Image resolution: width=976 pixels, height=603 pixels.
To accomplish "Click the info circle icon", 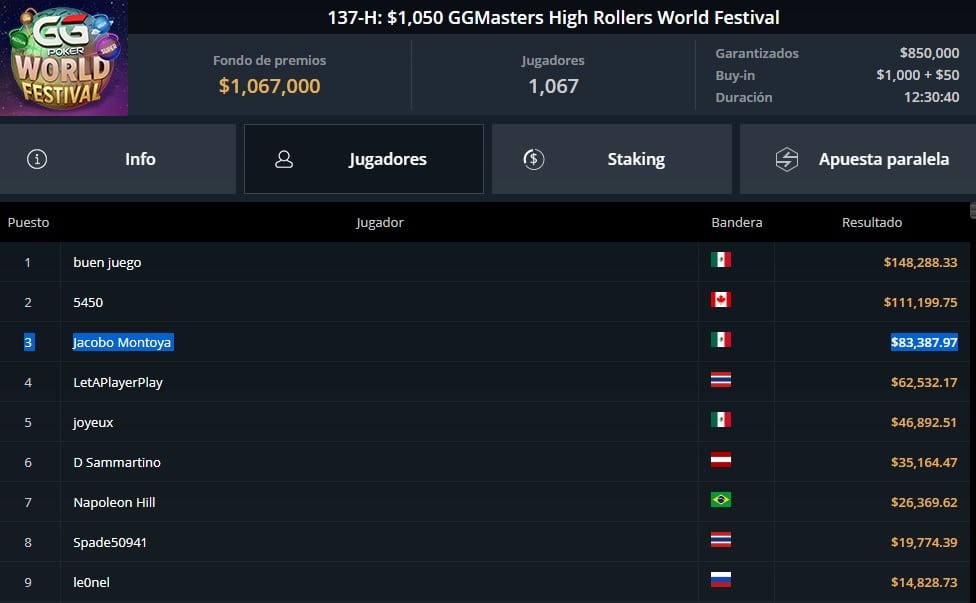I will pyautogui.click(x=37, y=159).
